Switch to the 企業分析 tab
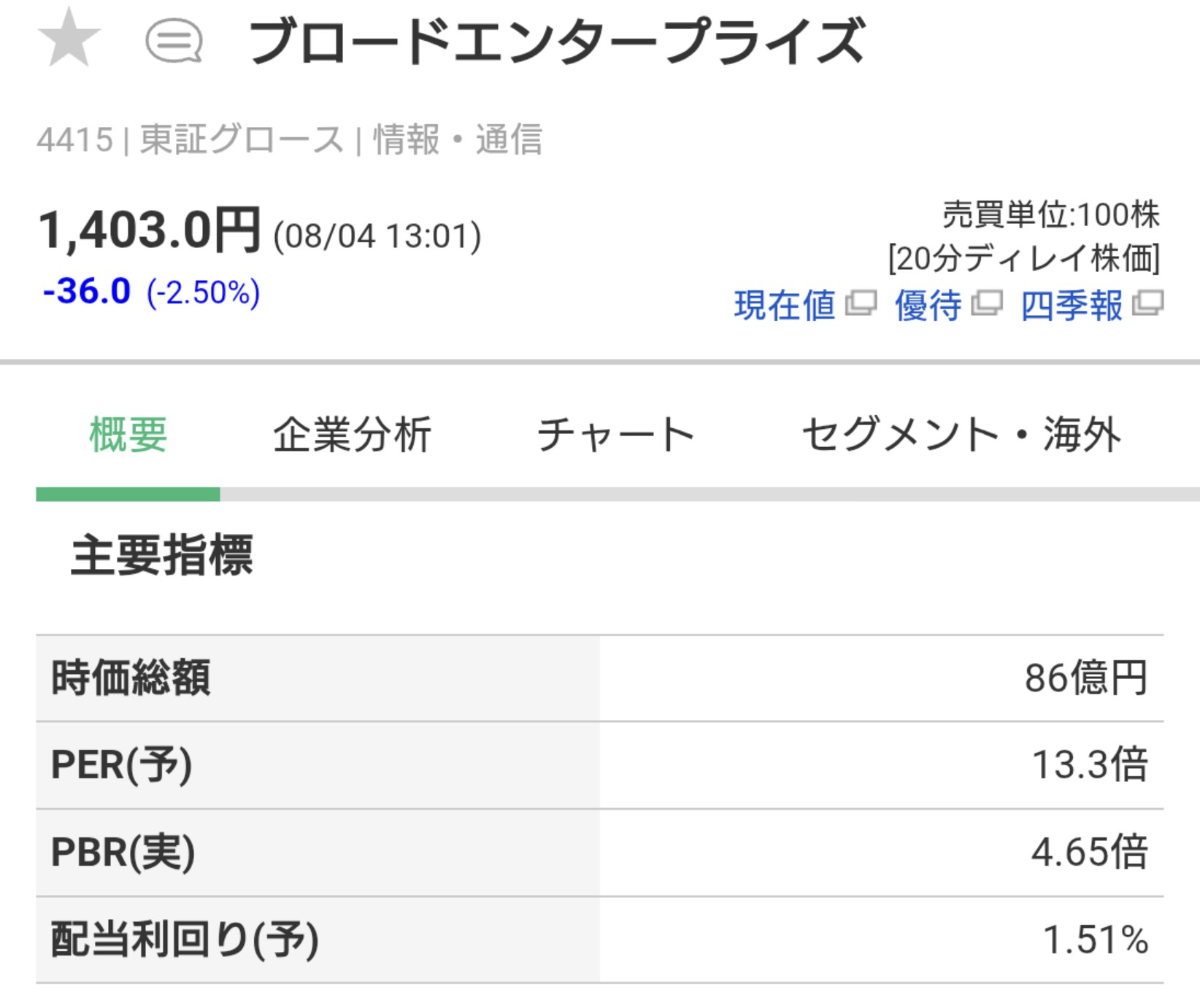The width and height of the screenshot is (1200, 1000). 352,437
